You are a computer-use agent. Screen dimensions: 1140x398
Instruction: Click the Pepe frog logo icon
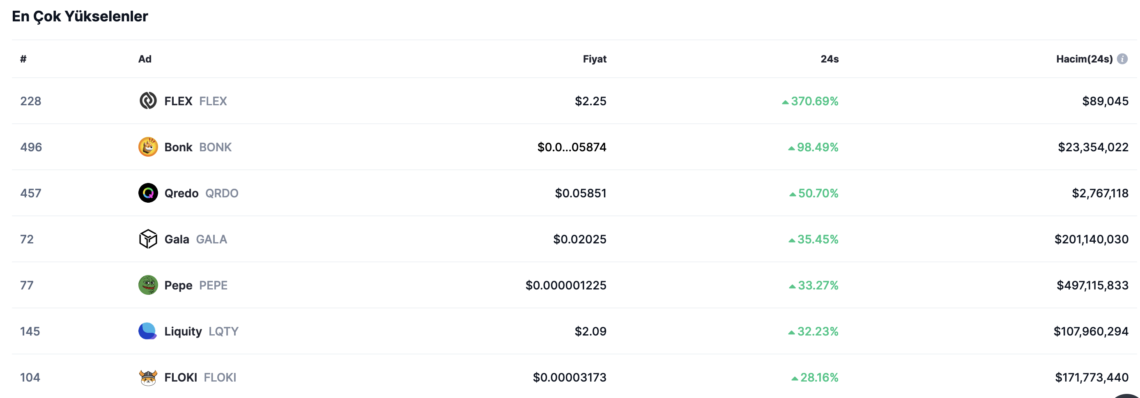148,285
